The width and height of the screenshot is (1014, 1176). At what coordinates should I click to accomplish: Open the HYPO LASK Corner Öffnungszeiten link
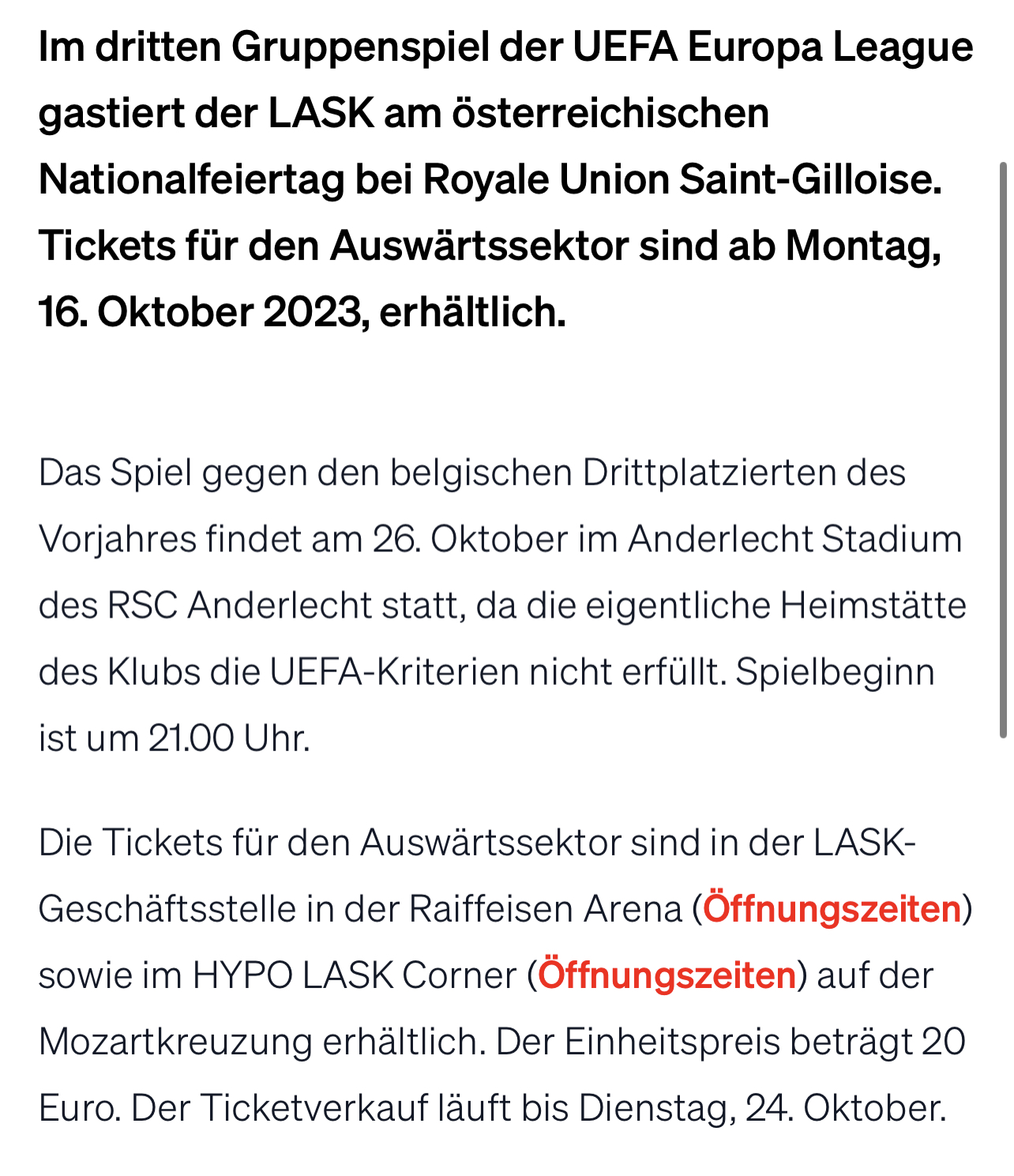coord(667,975)
